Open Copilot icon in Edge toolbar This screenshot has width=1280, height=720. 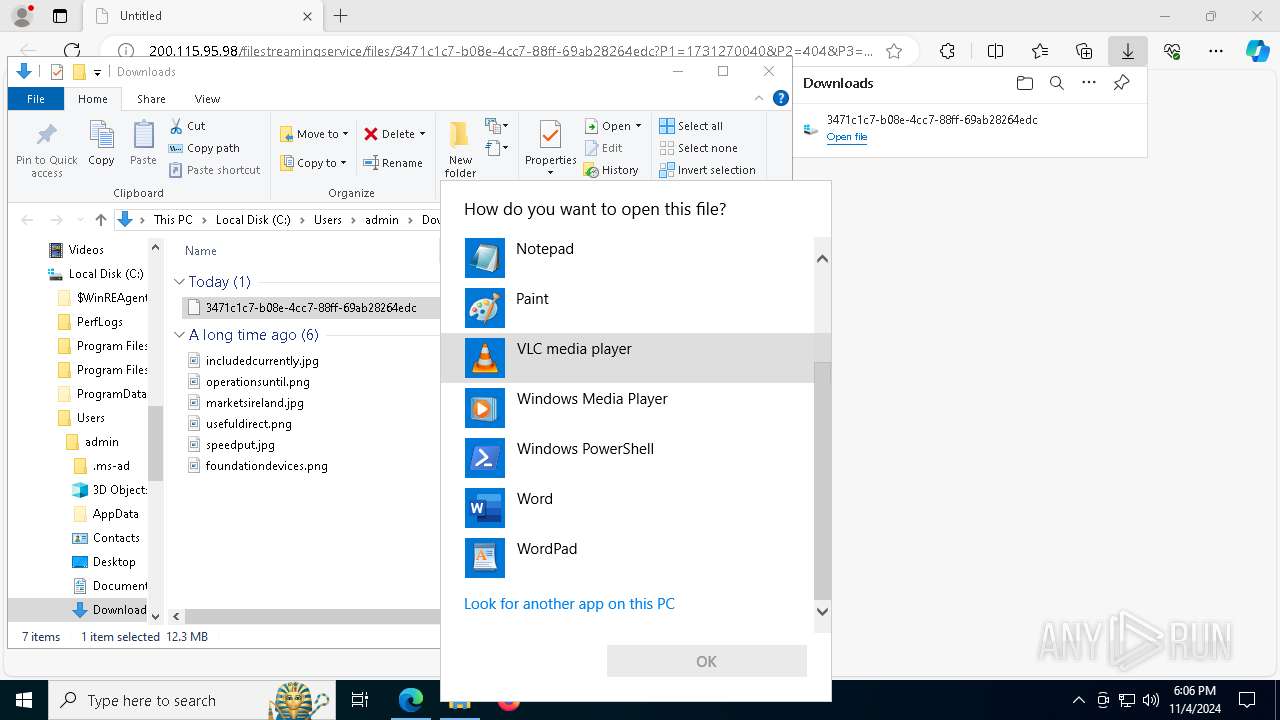[x=1257, y=51]
